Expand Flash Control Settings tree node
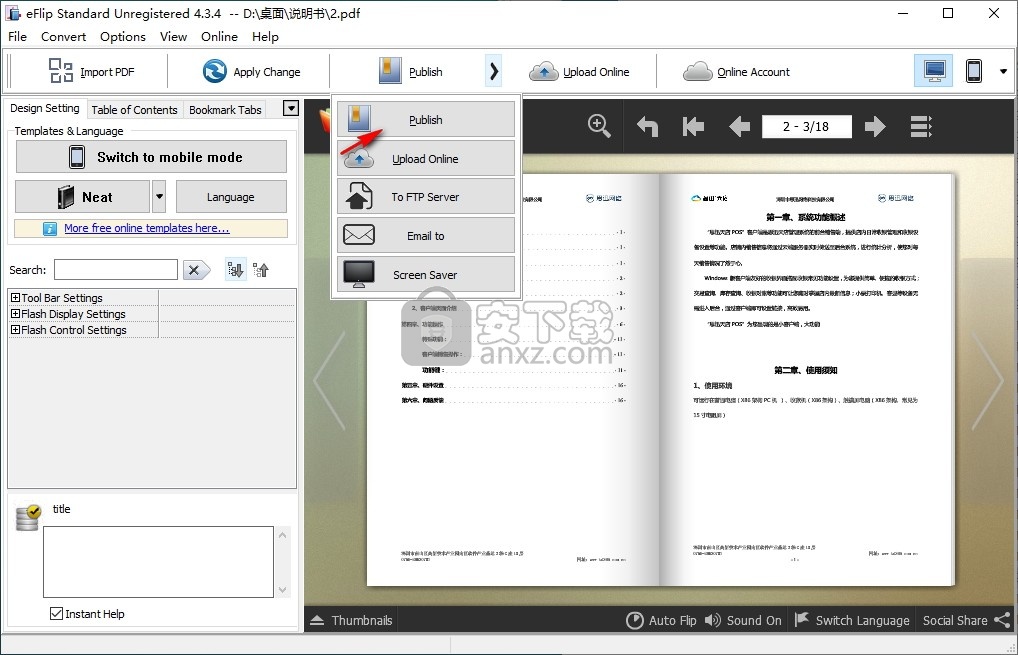The height and width of the screenshot is (655, 1018). 15,330
